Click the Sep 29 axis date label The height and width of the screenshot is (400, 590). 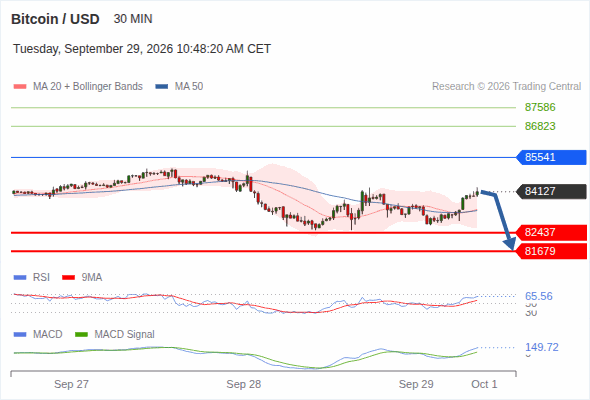point(416,384)
